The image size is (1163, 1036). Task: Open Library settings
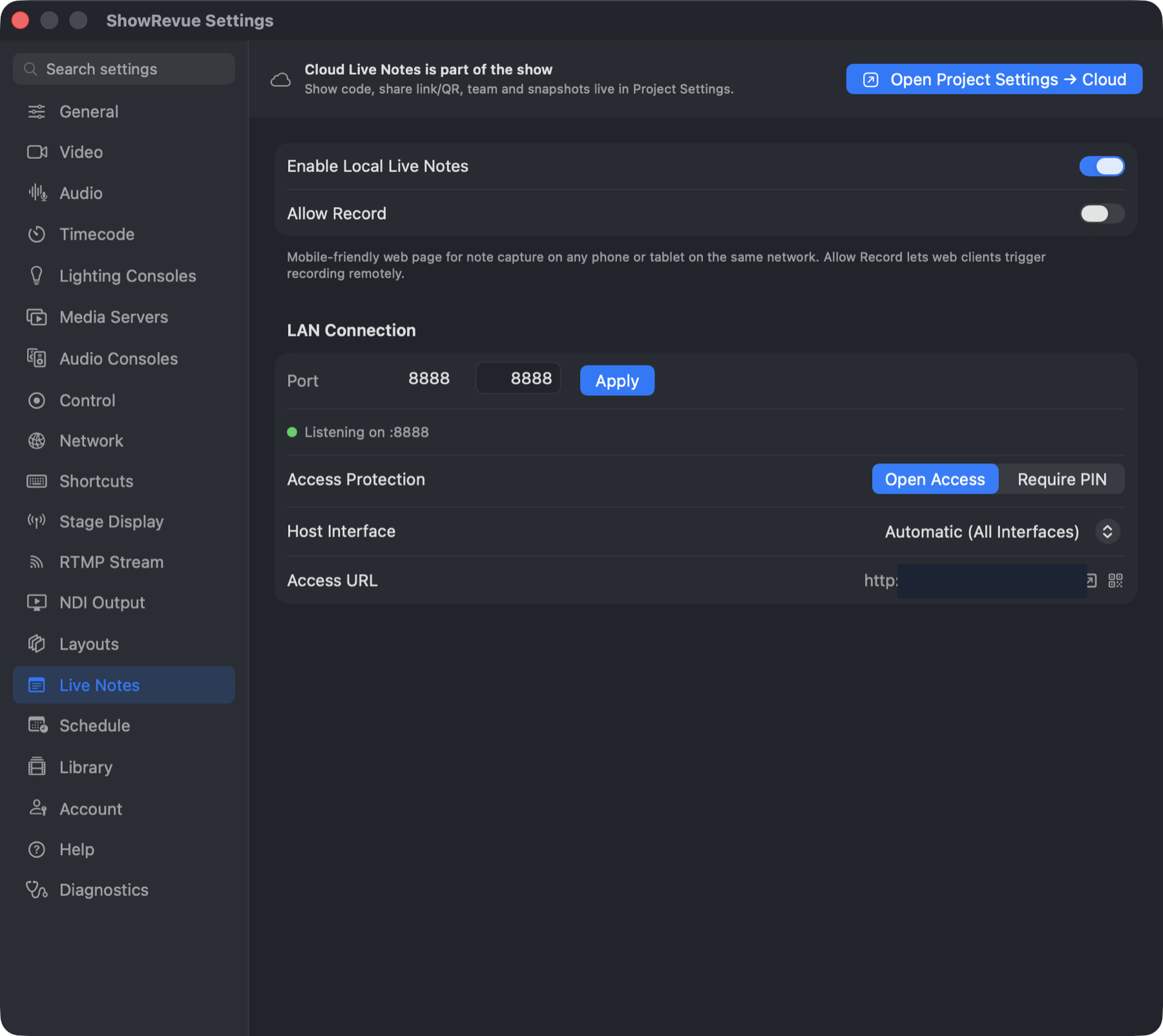(123, 767)
